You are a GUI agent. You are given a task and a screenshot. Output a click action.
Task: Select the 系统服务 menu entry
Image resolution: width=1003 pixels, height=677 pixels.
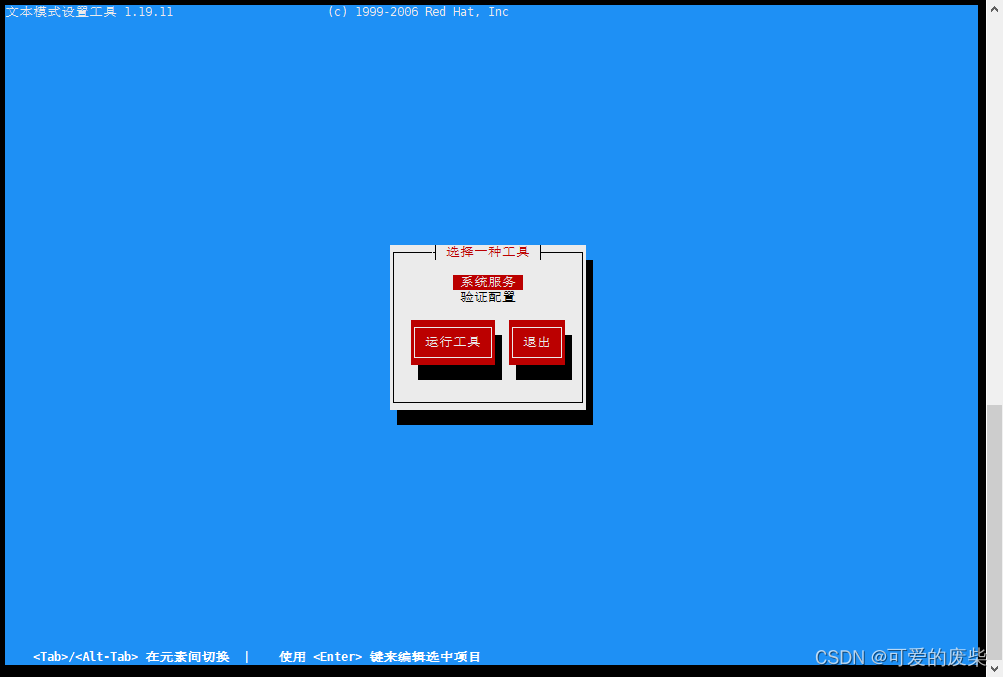tap(487, 282)
